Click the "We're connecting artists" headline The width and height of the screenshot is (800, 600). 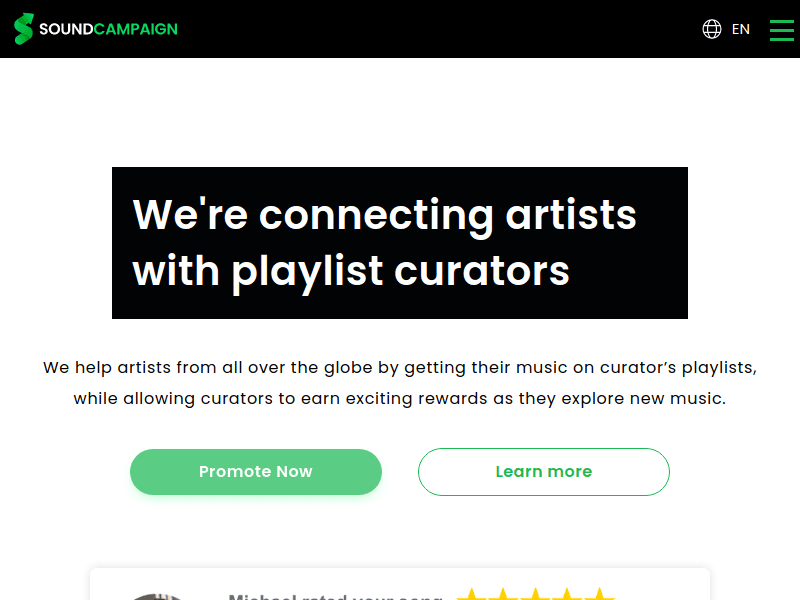[384, 215]
